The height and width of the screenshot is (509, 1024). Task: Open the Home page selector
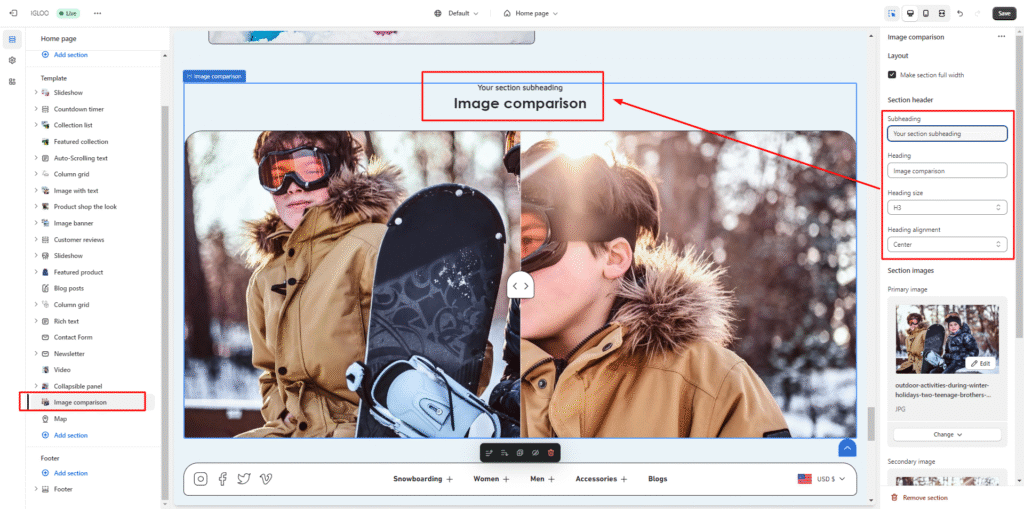pos(530,13)
